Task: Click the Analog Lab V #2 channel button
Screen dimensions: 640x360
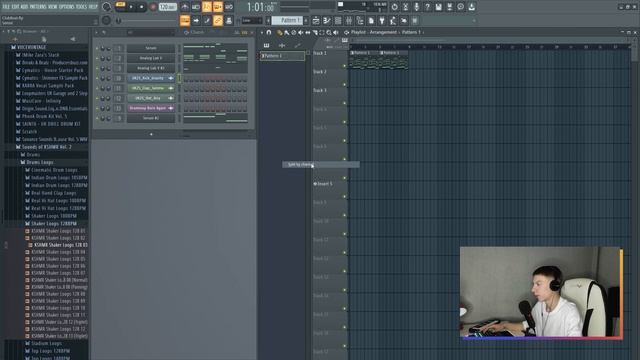Action: point(151,68)
